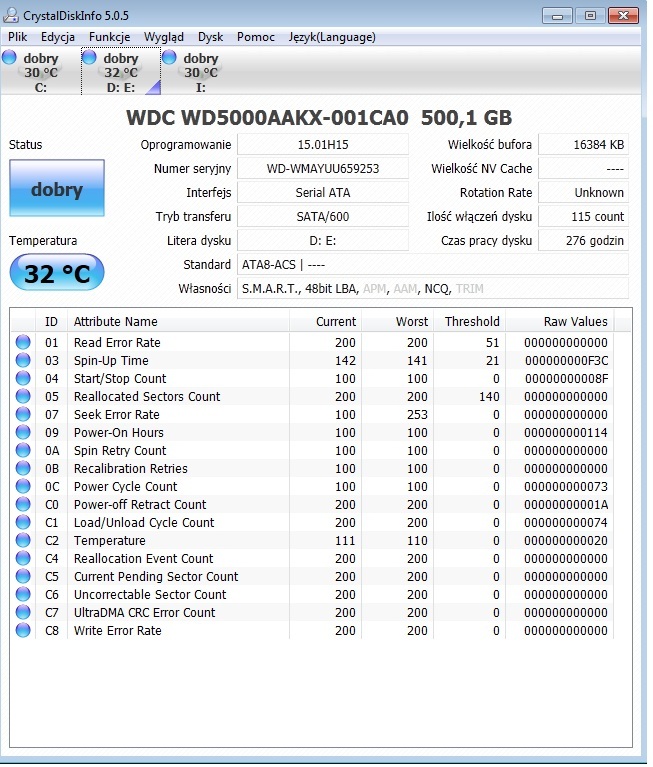Click the status orb for Power-On Hours

point(23,432)
